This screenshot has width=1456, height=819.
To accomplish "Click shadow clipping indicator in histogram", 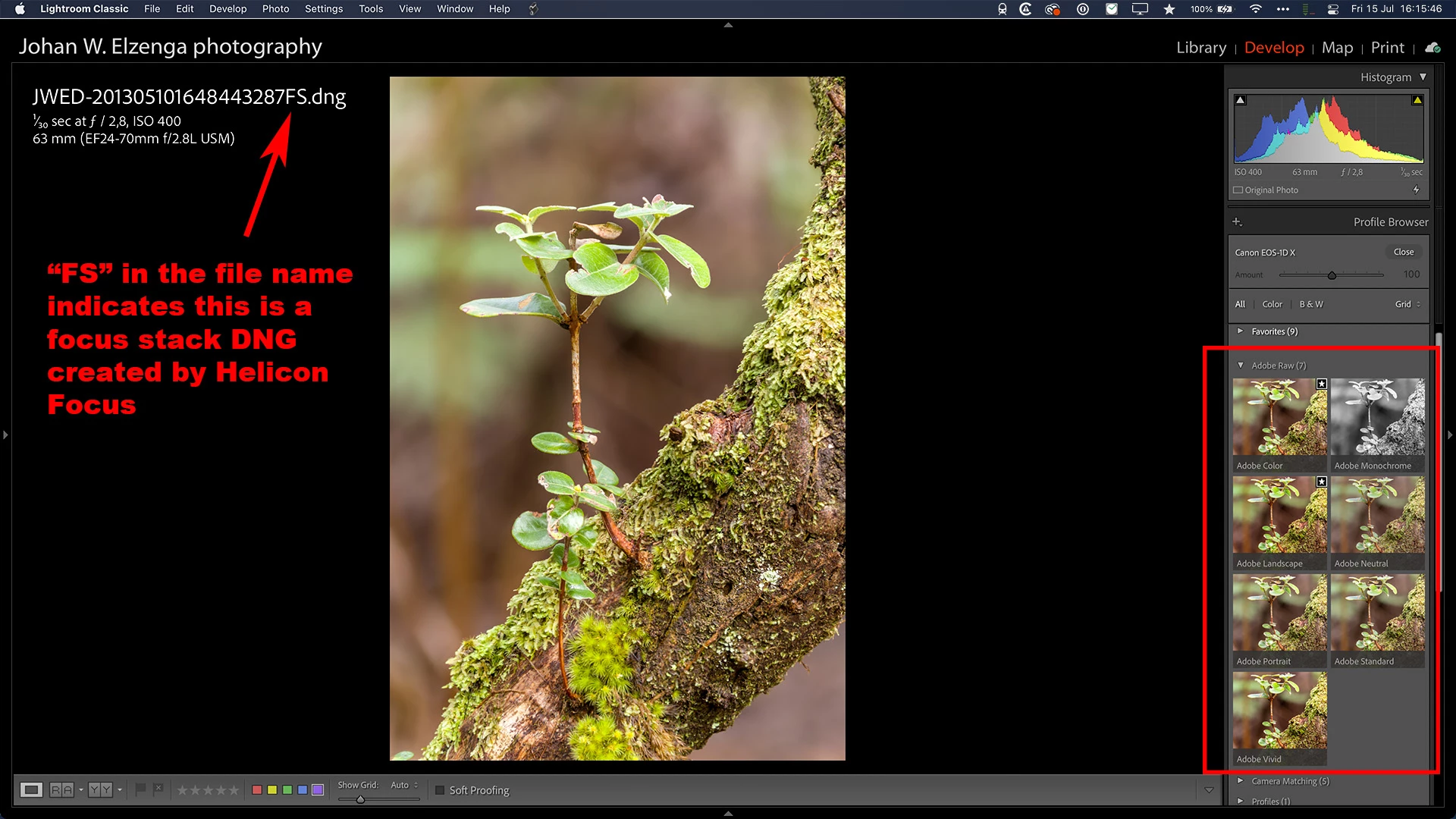I will click(x=1240, y=100).
